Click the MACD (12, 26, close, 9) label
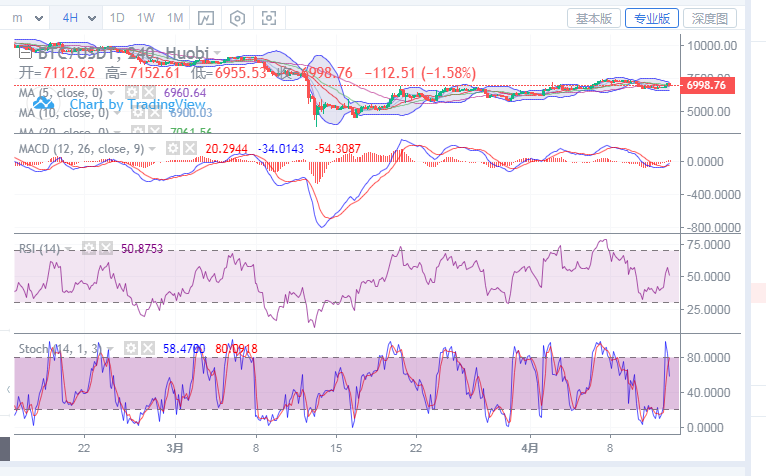Image resolution: width=766 pixels, height=476 pixels. [82, 149]
